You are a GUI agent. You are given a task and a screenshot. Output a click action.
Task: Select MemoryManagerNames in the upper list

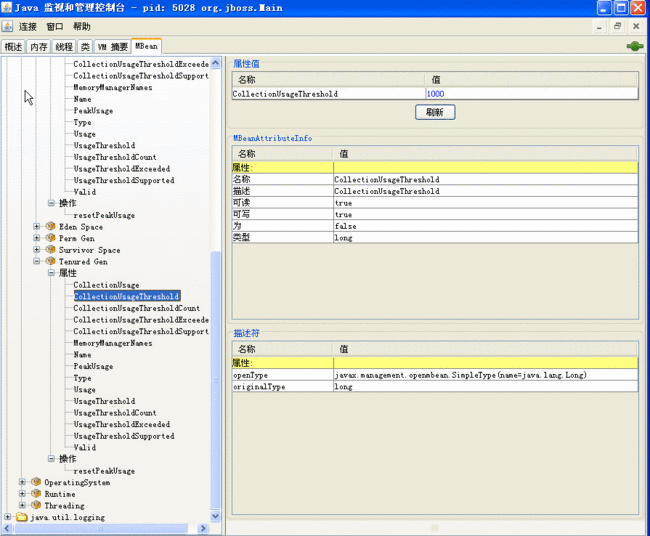point(113,87)
